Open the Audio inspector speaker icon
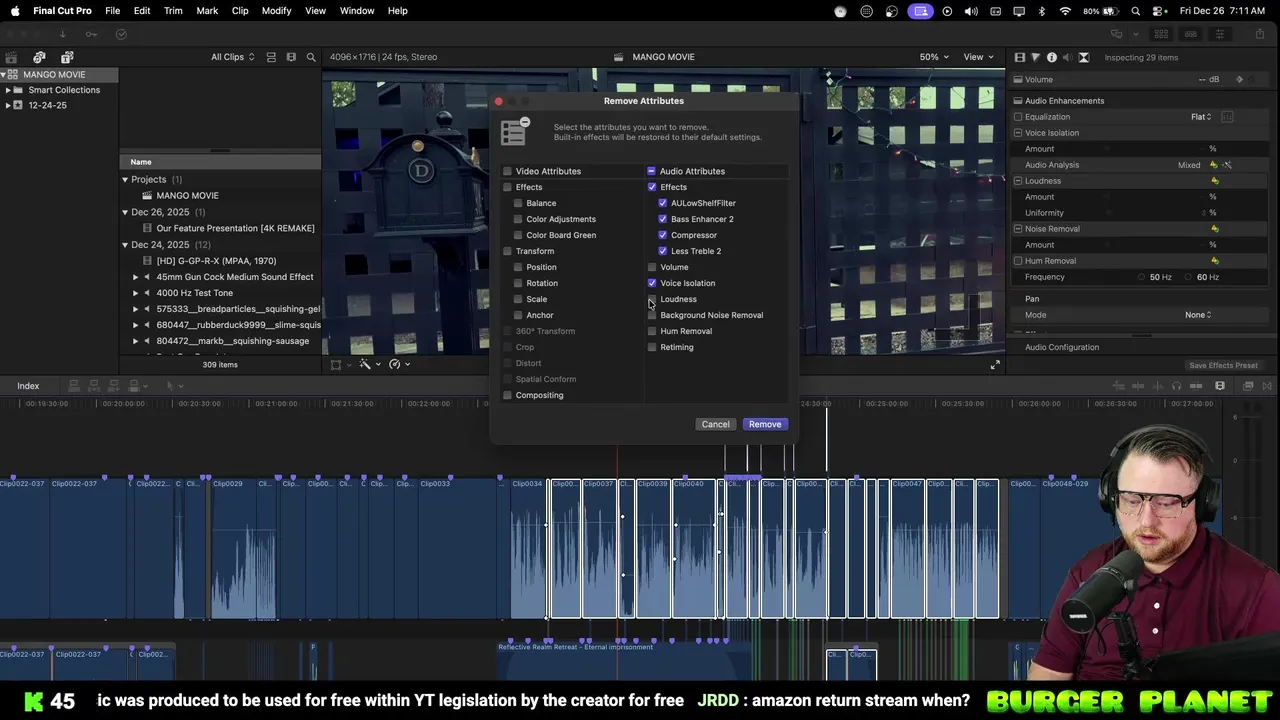Screen dimensions: 1280x720 click(x=1068, y=57)
